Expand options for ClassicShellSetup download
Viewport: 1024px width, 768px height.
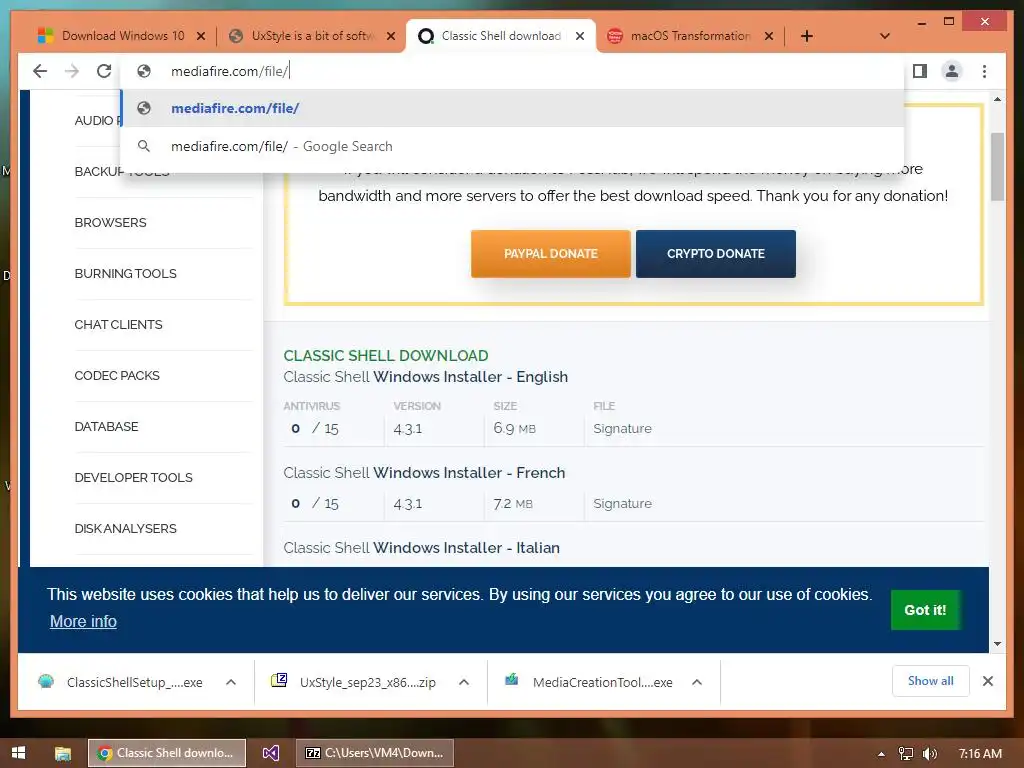click(231, 682)
